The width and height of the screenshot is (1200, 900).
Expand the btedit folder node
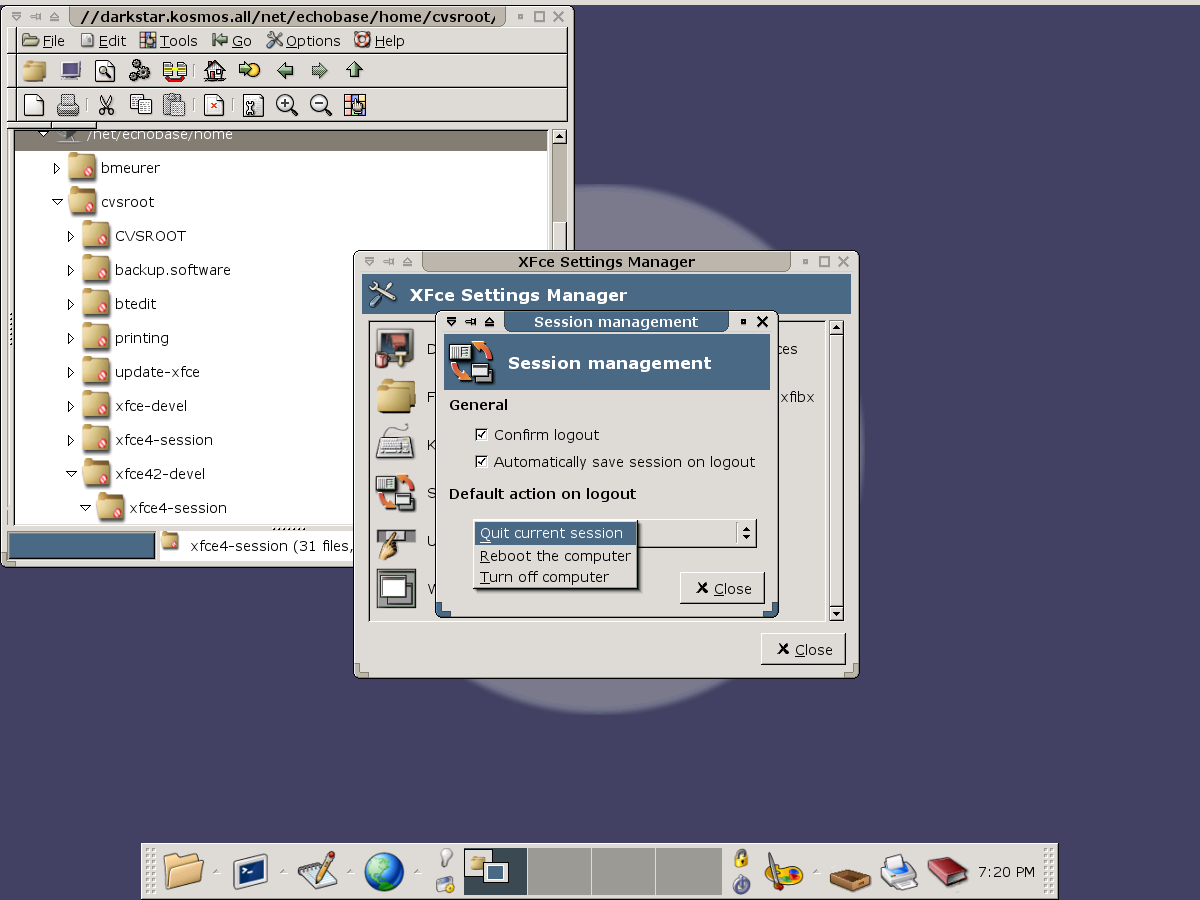pos(71,304)
